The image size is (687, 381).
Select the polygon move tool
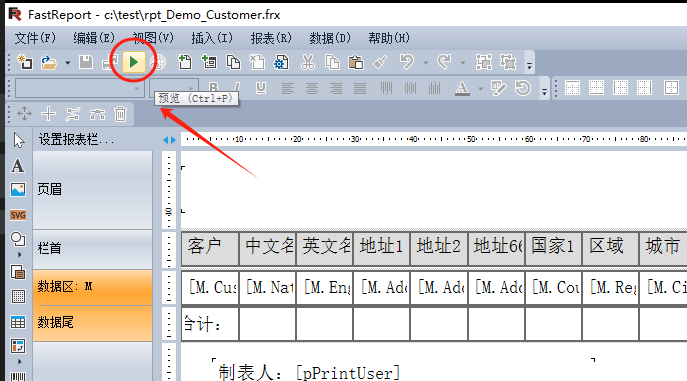[x=25, y=114]
